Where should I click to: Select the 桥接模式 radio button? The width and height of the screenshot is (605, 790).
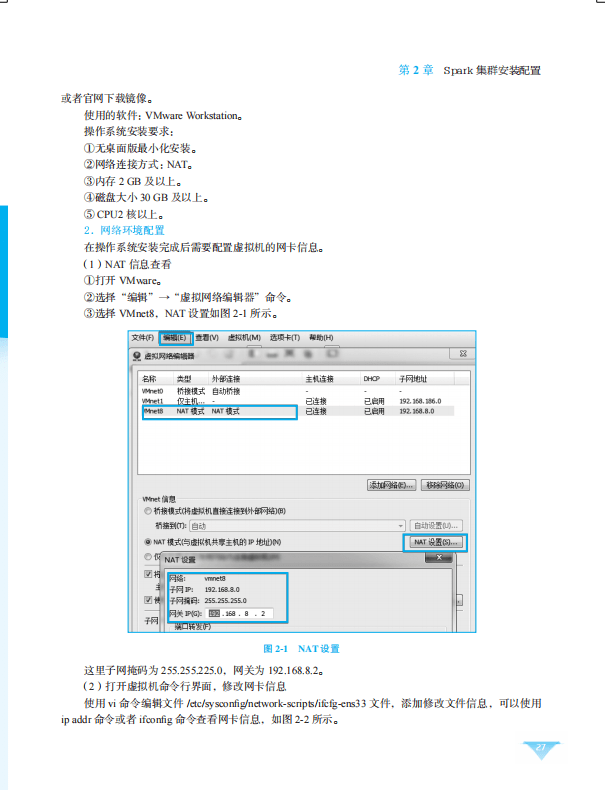pyautogui.click(x=148, y=511)
